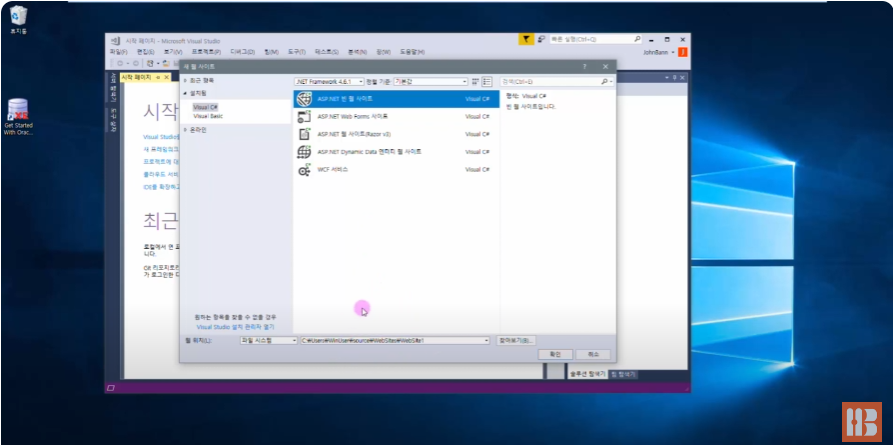
Task: Click the 확인 button
Action: pyautogui.click(x=555, y=354)
